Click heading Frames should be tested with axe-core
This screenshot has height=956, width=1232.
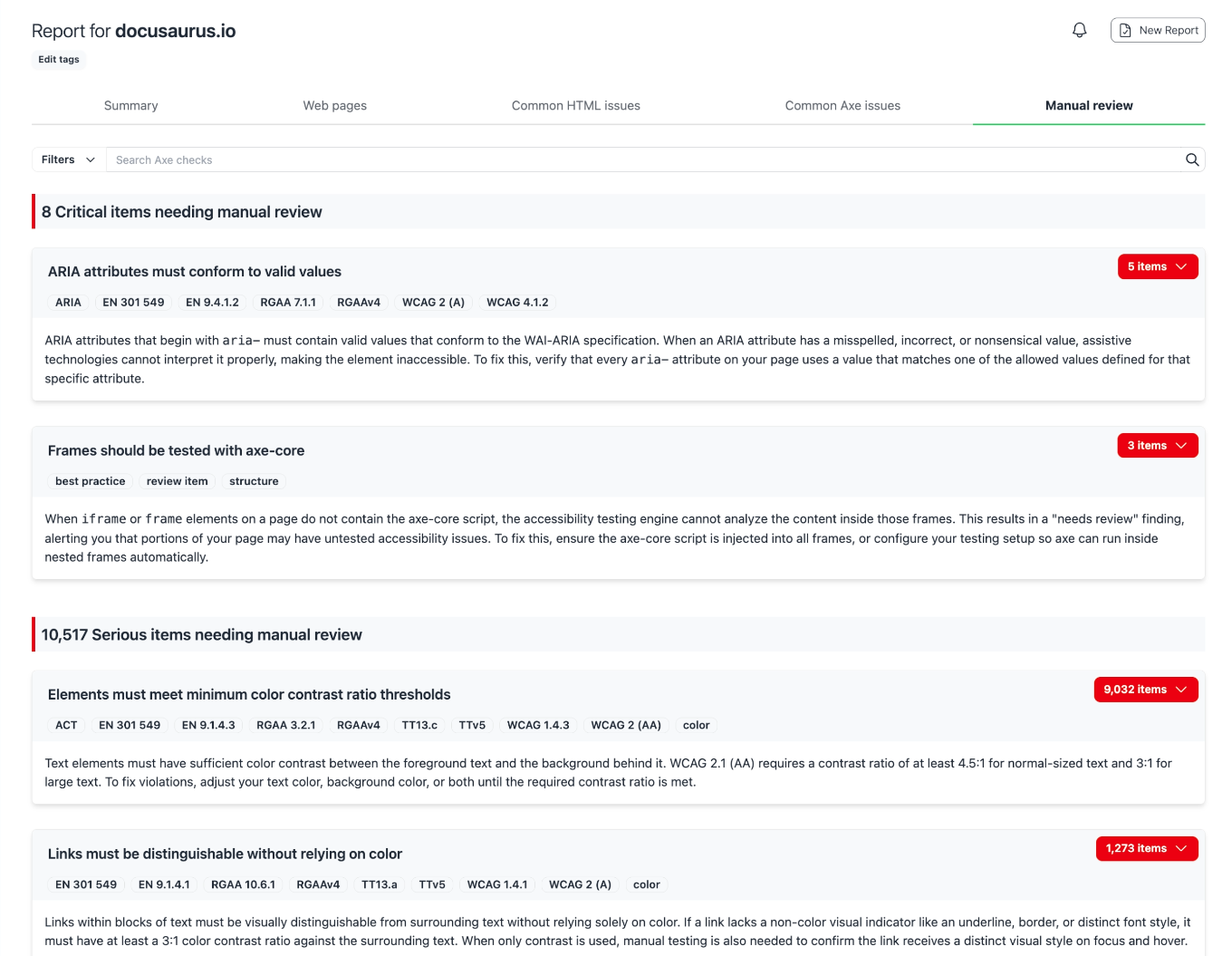coord(176,450)
